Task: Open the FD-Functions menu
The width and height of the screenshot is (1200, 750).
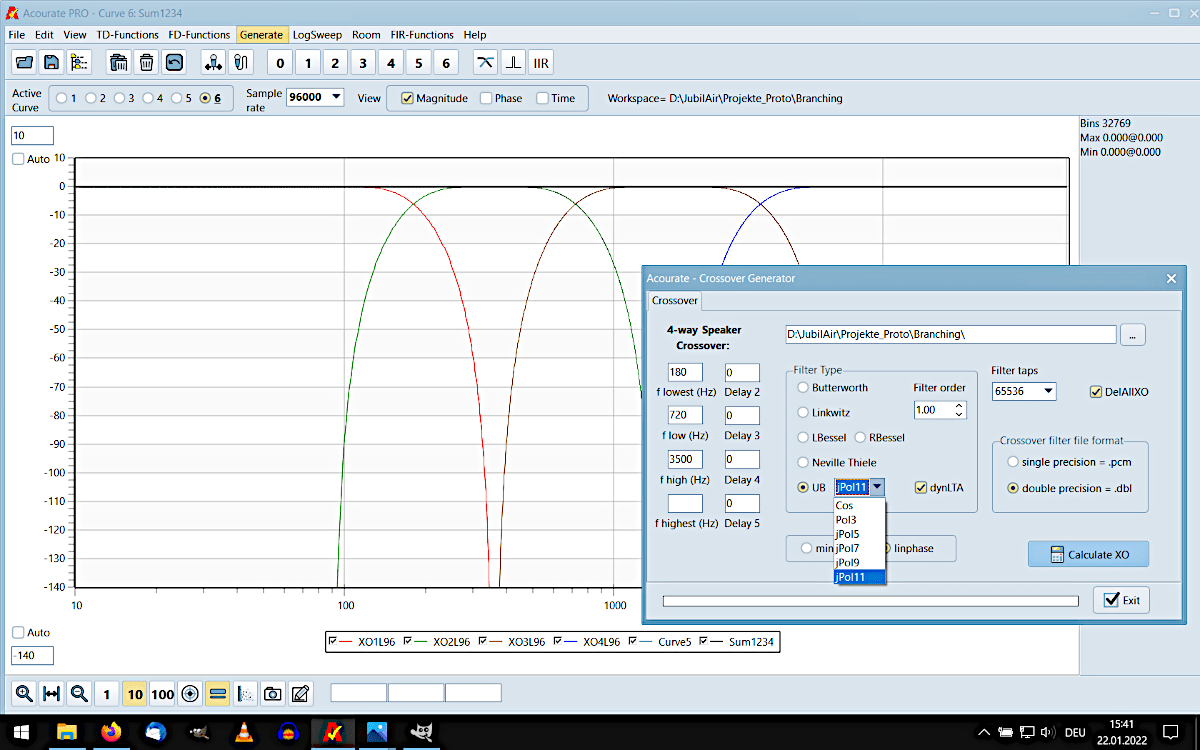Action: click(199, 35)
